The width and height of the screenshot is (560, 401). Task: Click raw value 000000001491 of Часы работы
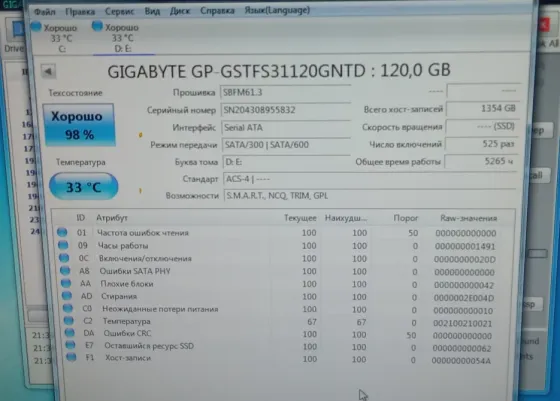click(465, 246)
